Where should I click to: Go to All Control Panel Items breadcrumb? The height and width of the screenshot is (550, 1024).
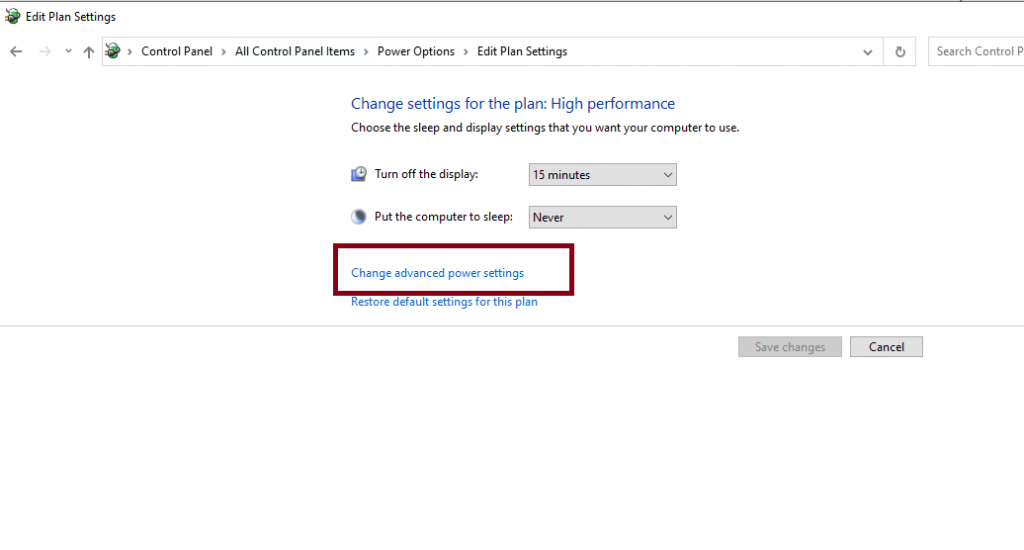point(295,52)
